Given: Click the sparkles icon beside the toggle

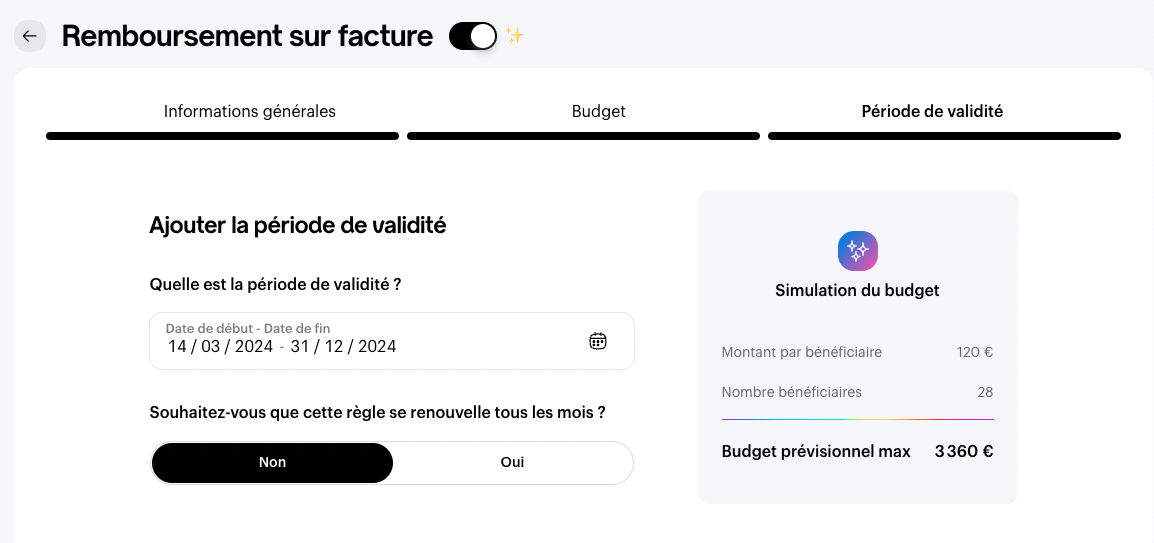Looking at the screenshot, I should 514,35.
